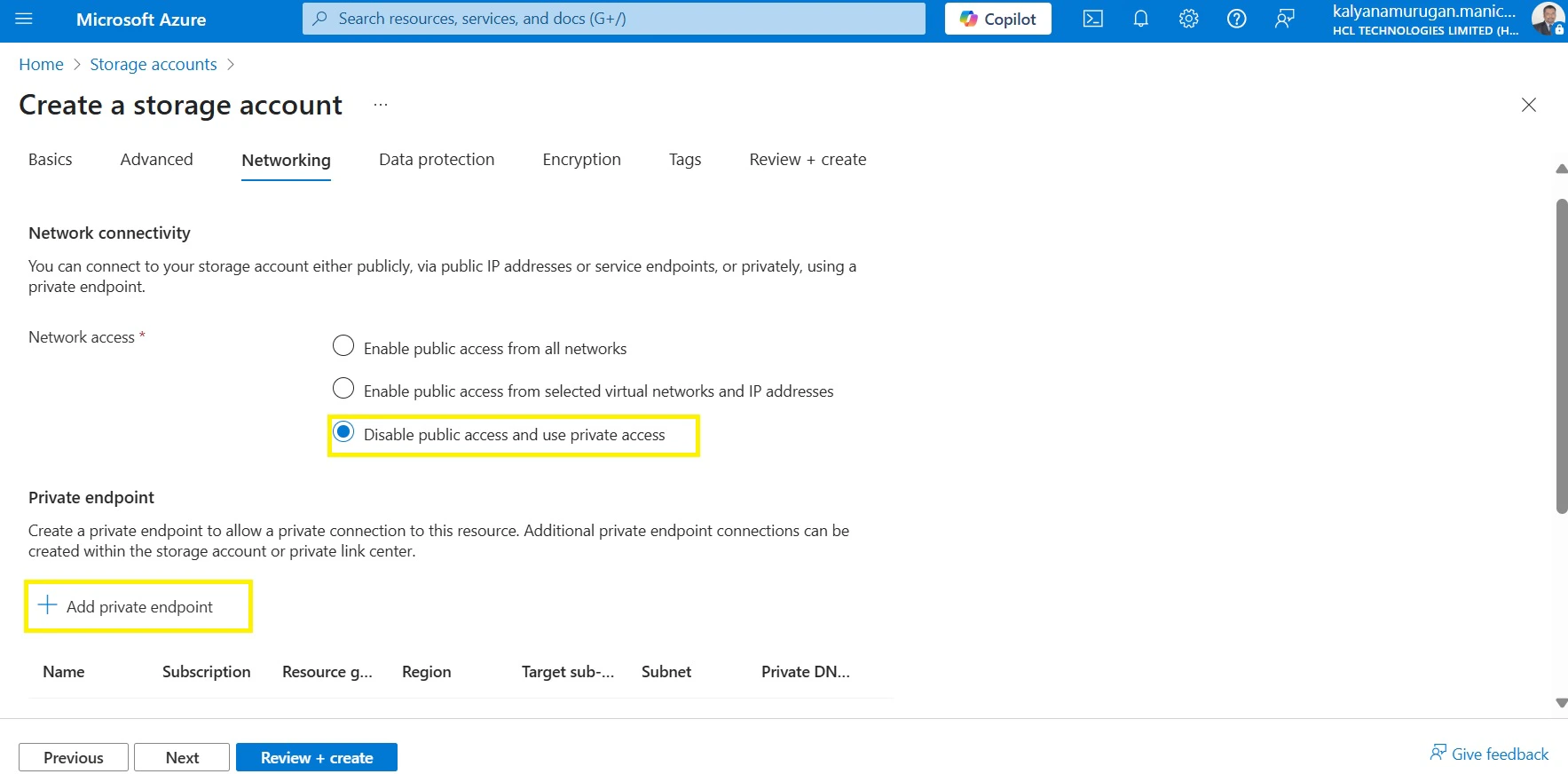The height and width of the screenshot is (774, 1568).
Task: Click the Microsoft Azure logo text
Action: point(141,19)
